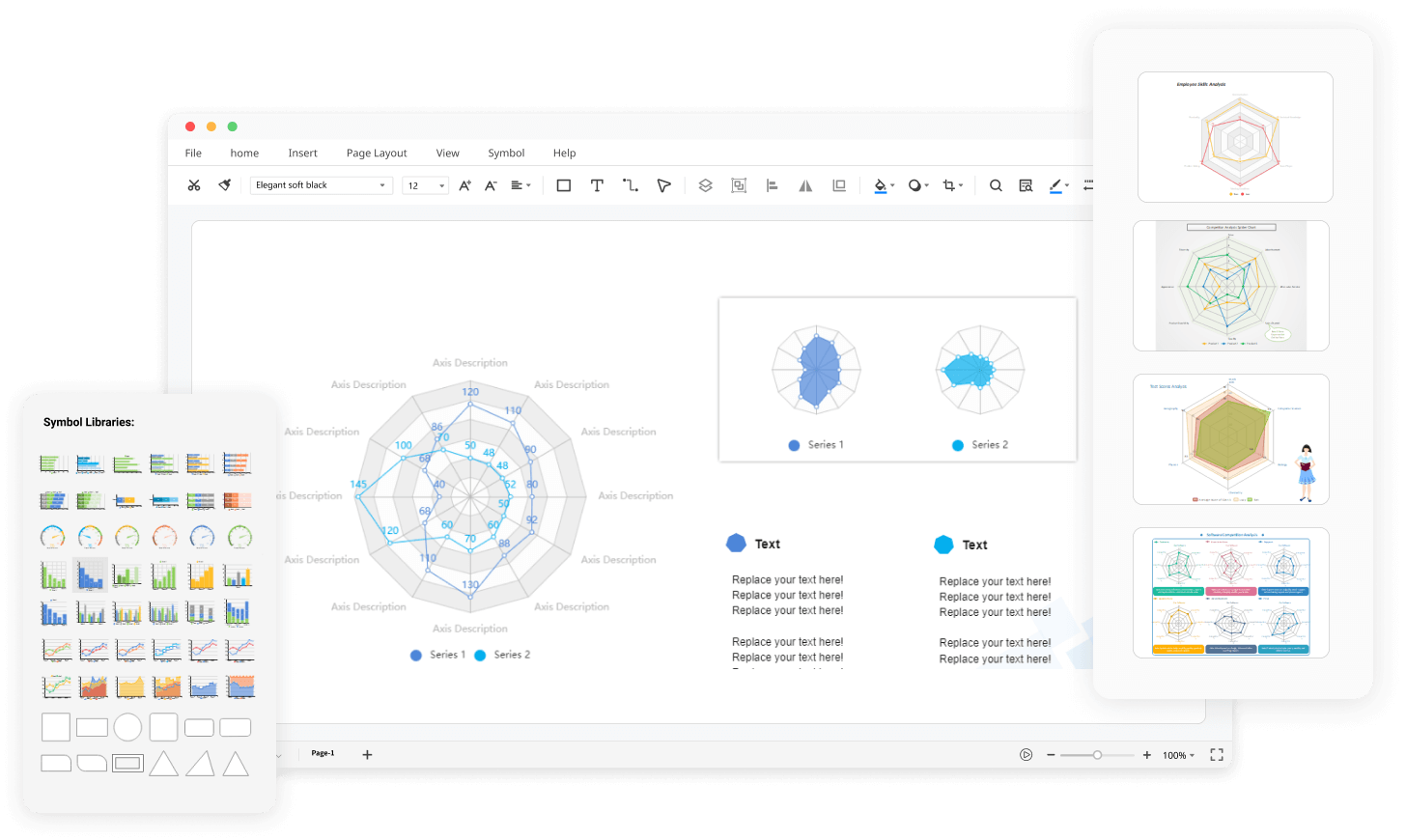The image size is (1406, 840).
Task: Open the 100% zoom level dropdown
Action: click(x=1178, y=755)
